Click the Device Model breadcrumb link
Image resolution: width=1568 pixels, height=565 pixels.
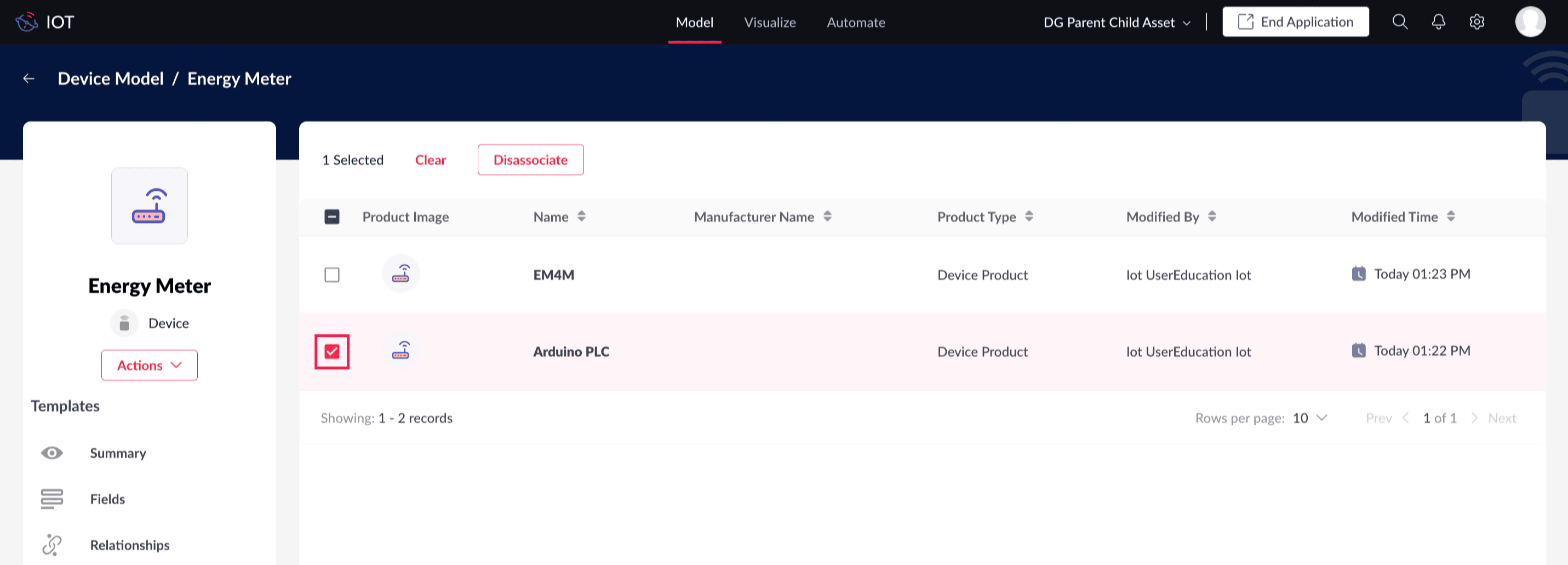coord(111,78)
